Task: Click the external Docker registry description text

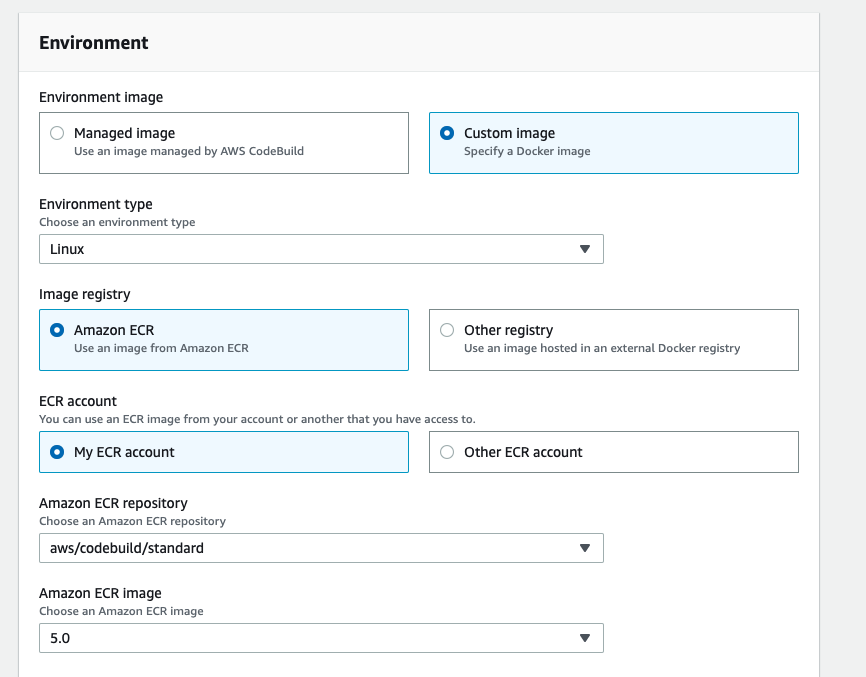Action: (x=602, y=349)
